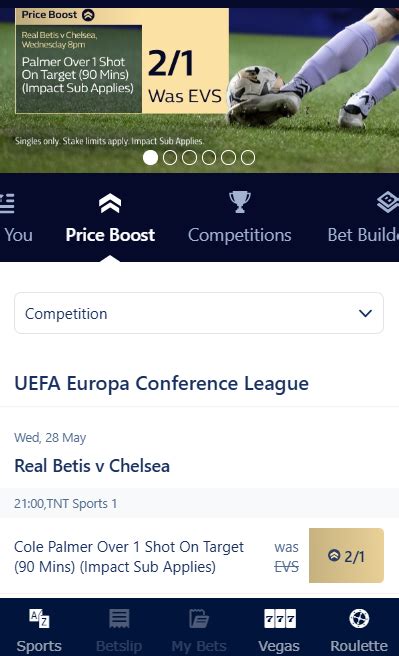
Task: Tap the Bet Builder stacked icon
Action: (388, 202)
